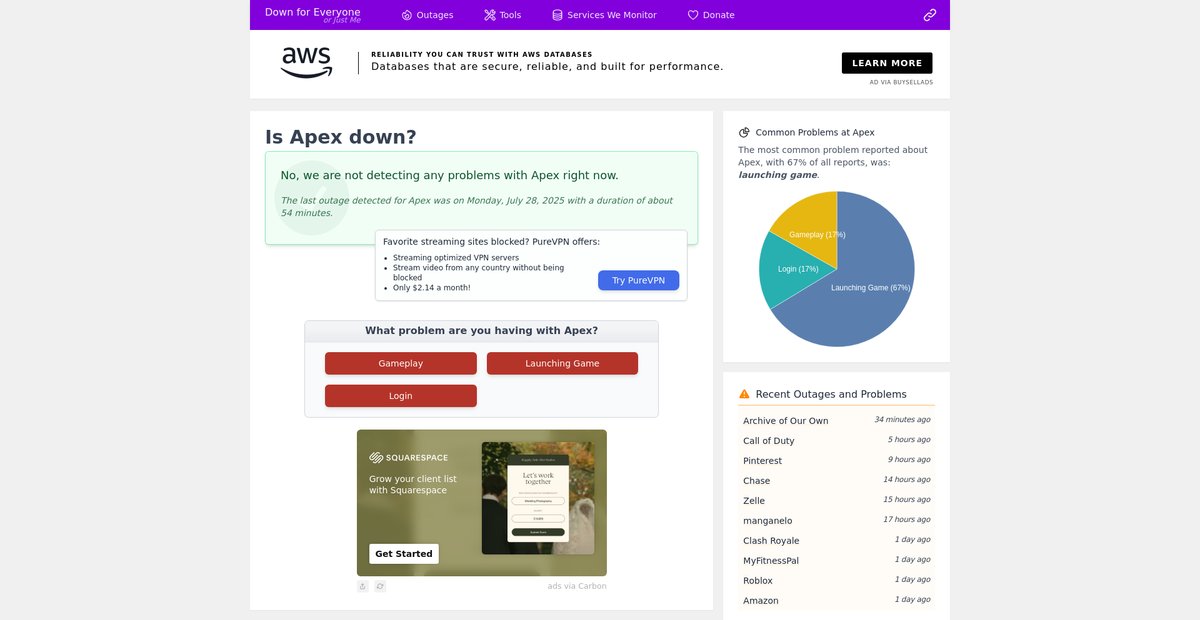Click the LEARN MORE button in AWS ad

887,63
